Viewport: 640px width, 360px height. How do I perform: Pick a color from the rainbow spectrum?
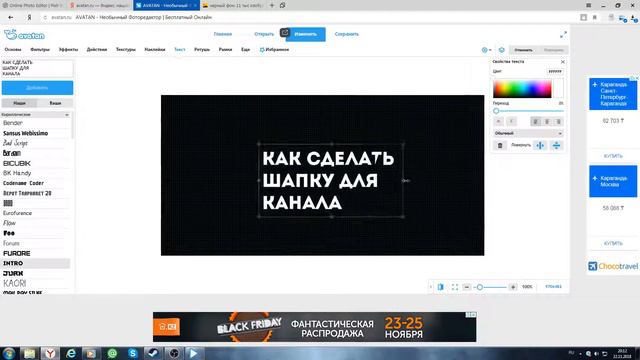tap(522, 89)
